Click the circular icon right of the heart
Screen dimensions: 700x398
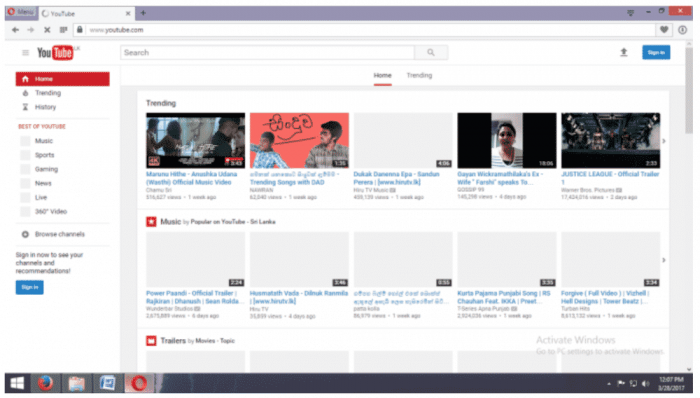pos(683,30)
